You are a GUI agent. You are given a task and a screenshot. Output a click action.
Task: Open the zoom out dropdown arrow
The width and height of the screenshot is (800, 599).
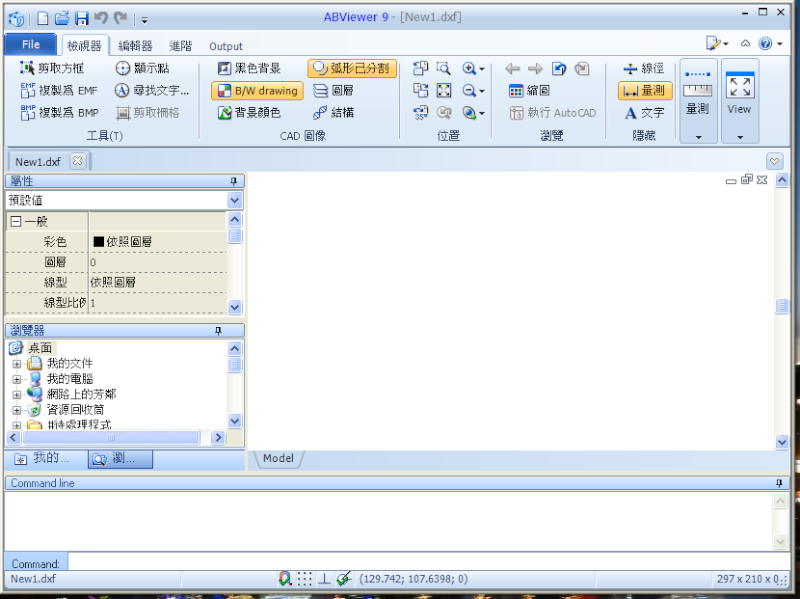pos(482,91)
